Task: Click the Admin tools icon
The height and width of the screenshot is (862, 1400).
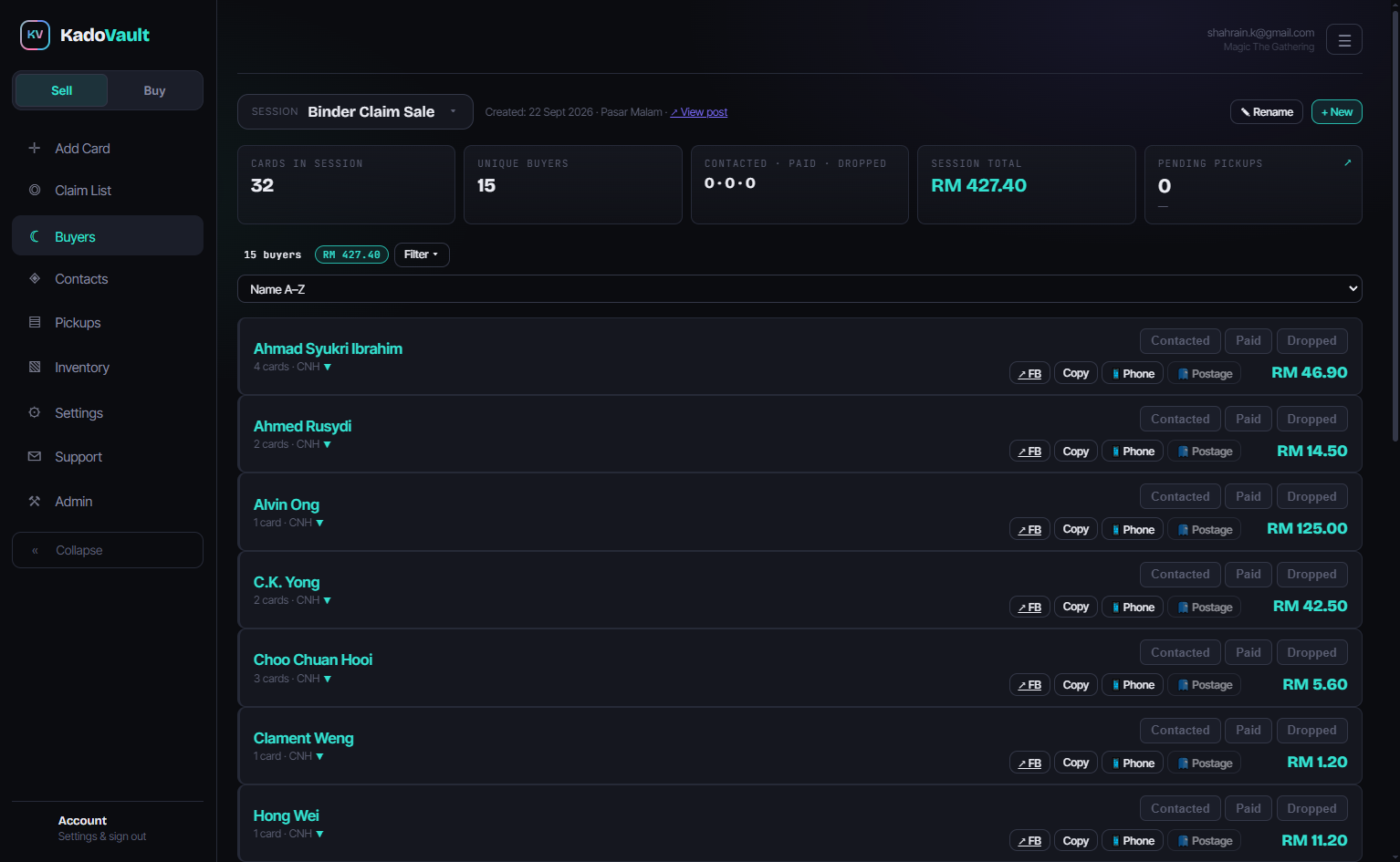Action: tap(35, 501)
